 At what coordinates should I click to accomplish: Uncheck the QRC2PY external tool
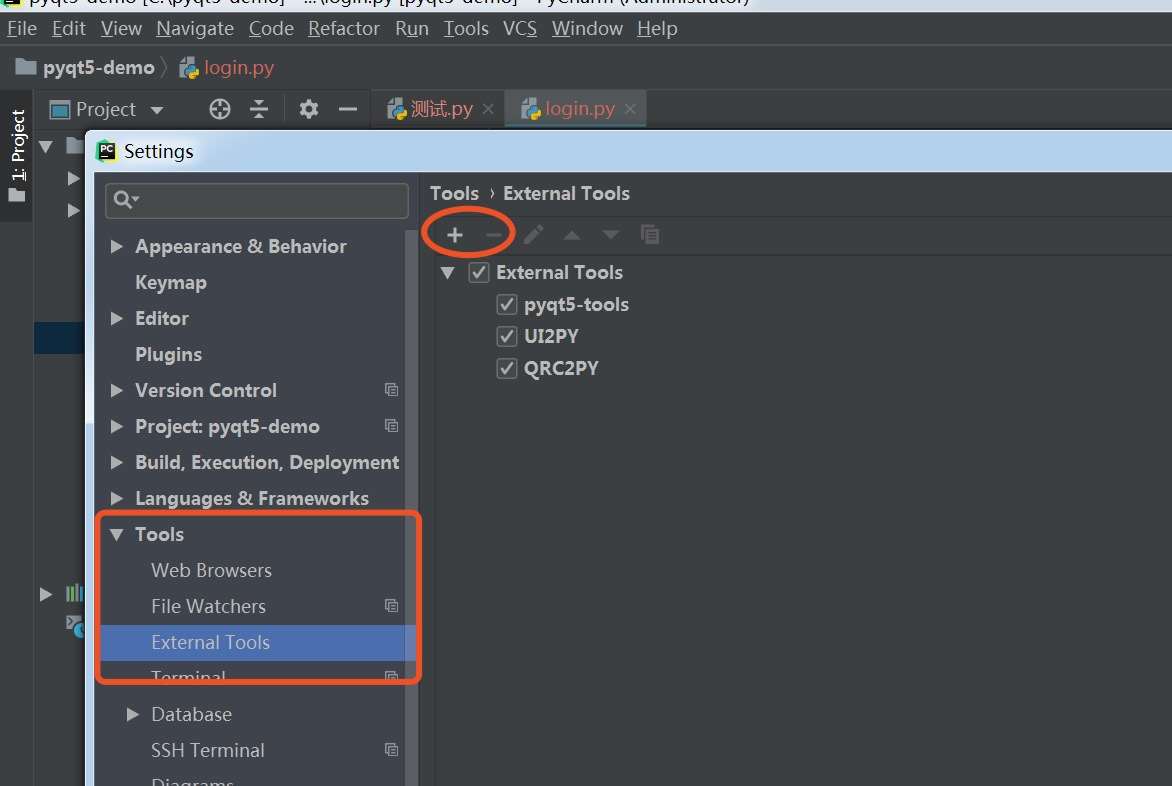coord(506,368)
